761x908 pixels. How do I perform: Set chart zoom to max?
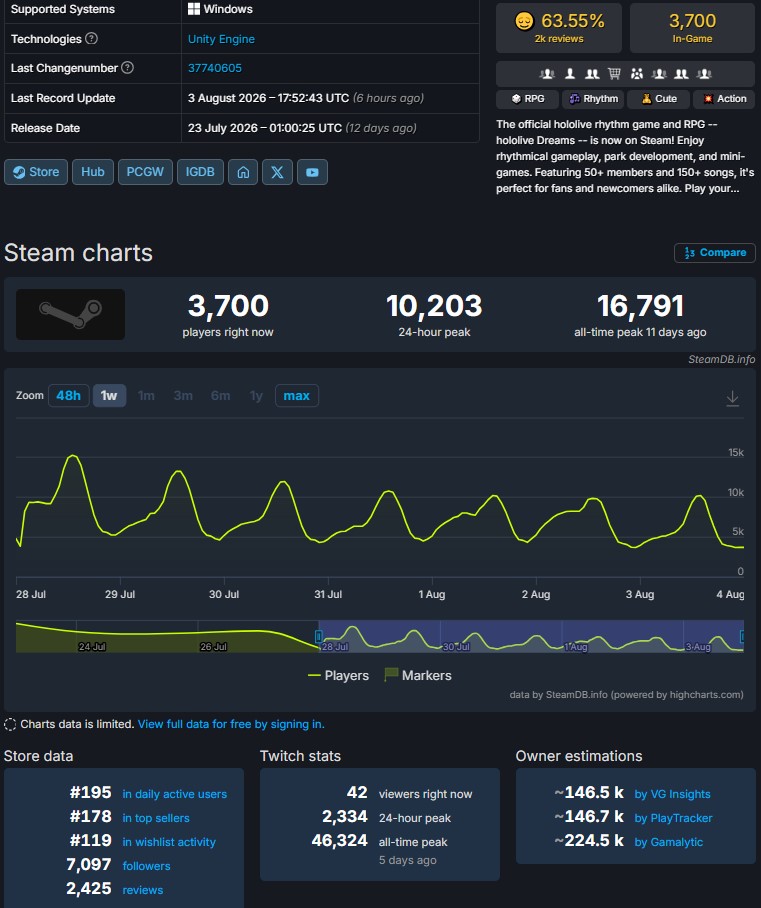click(x=297, y=396)
